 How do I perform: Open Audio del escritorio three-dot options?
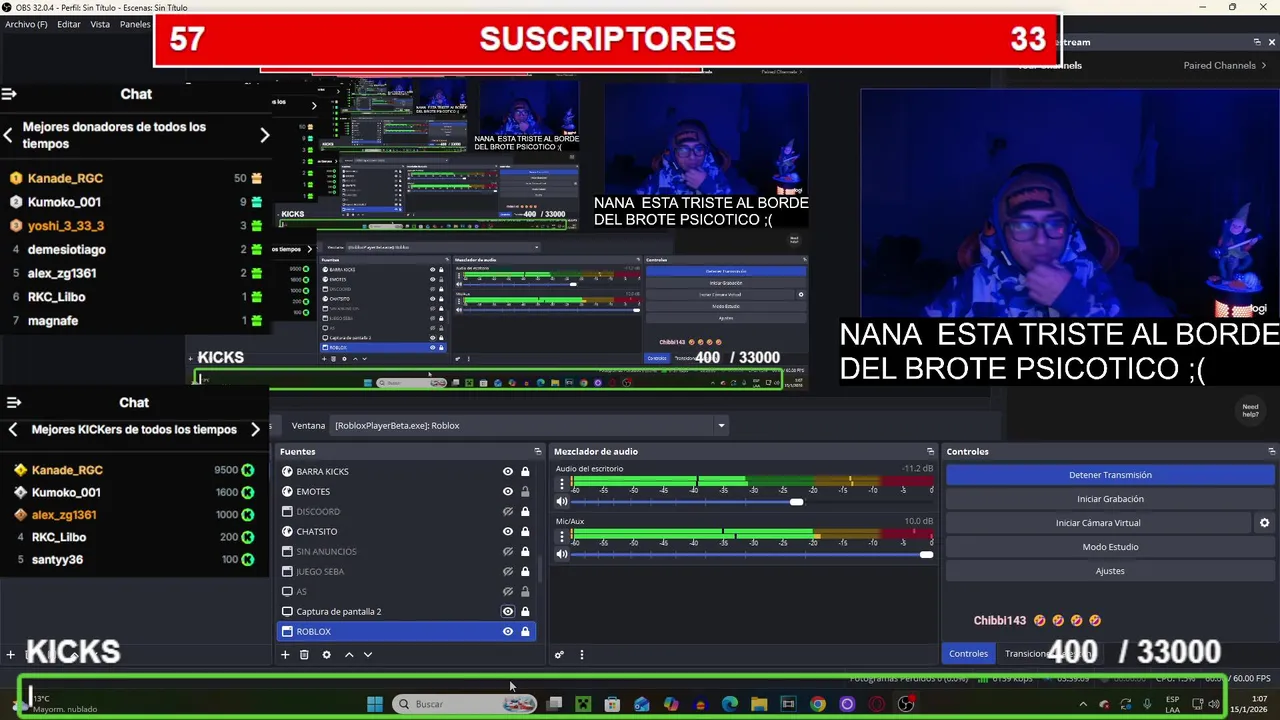click(x=561, y=484)
